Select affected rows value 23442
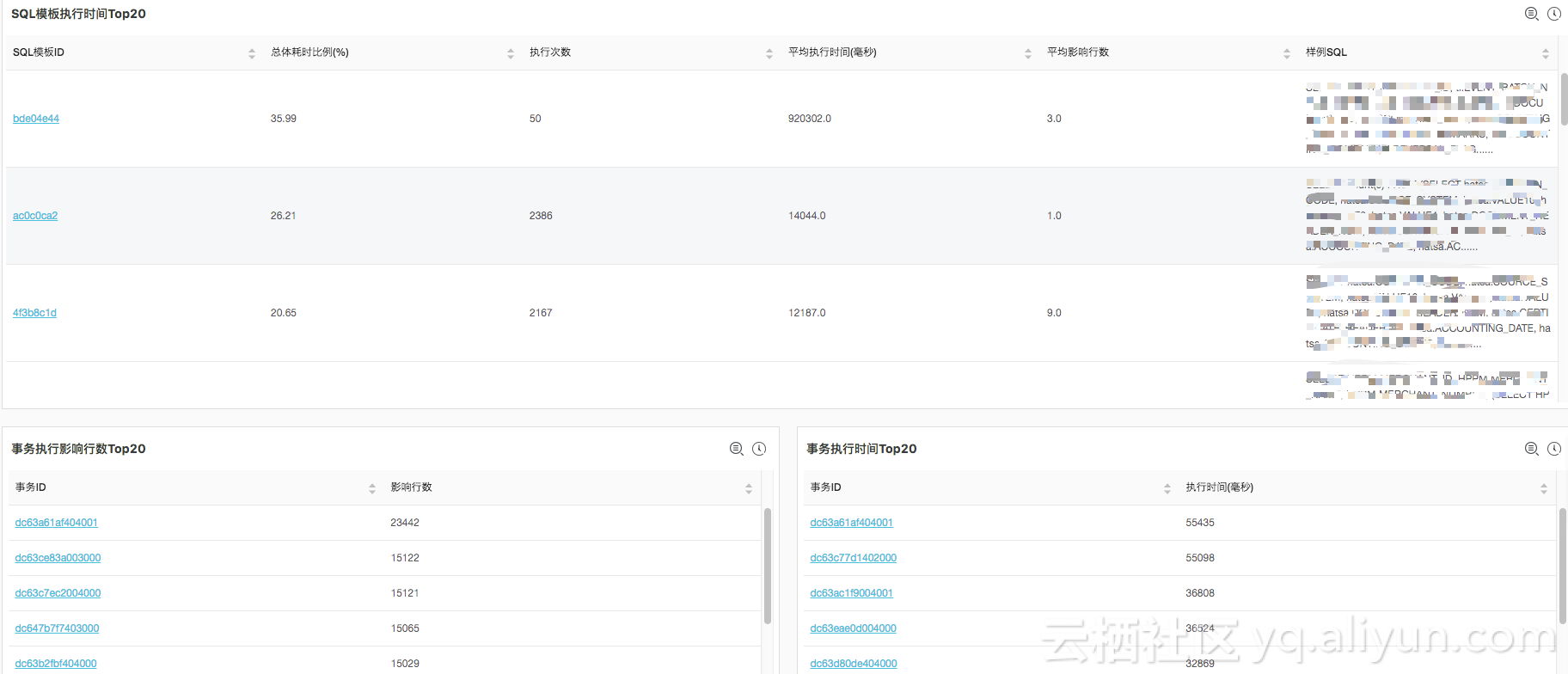 tap(405, 523)
